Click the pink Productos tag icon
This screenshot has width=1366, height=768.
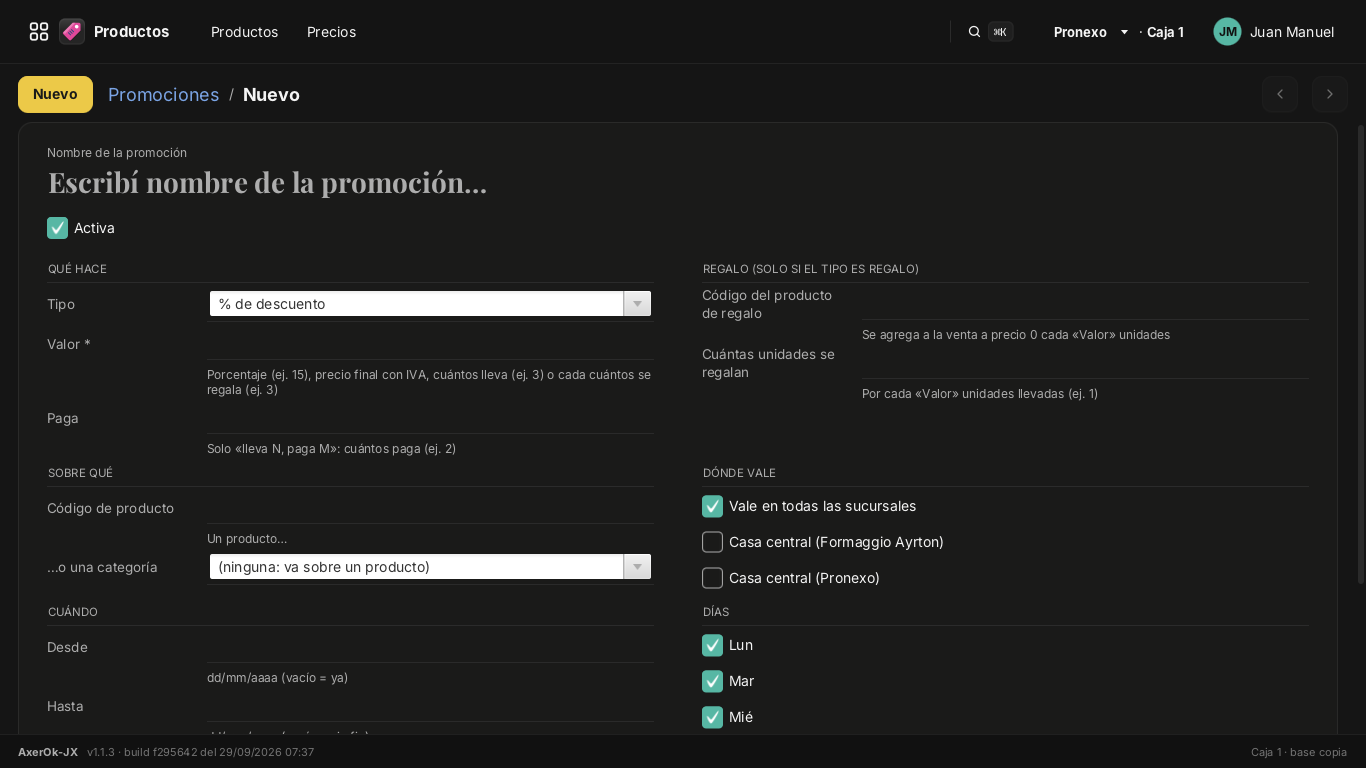pyautogui.click(x=72, y=32)
